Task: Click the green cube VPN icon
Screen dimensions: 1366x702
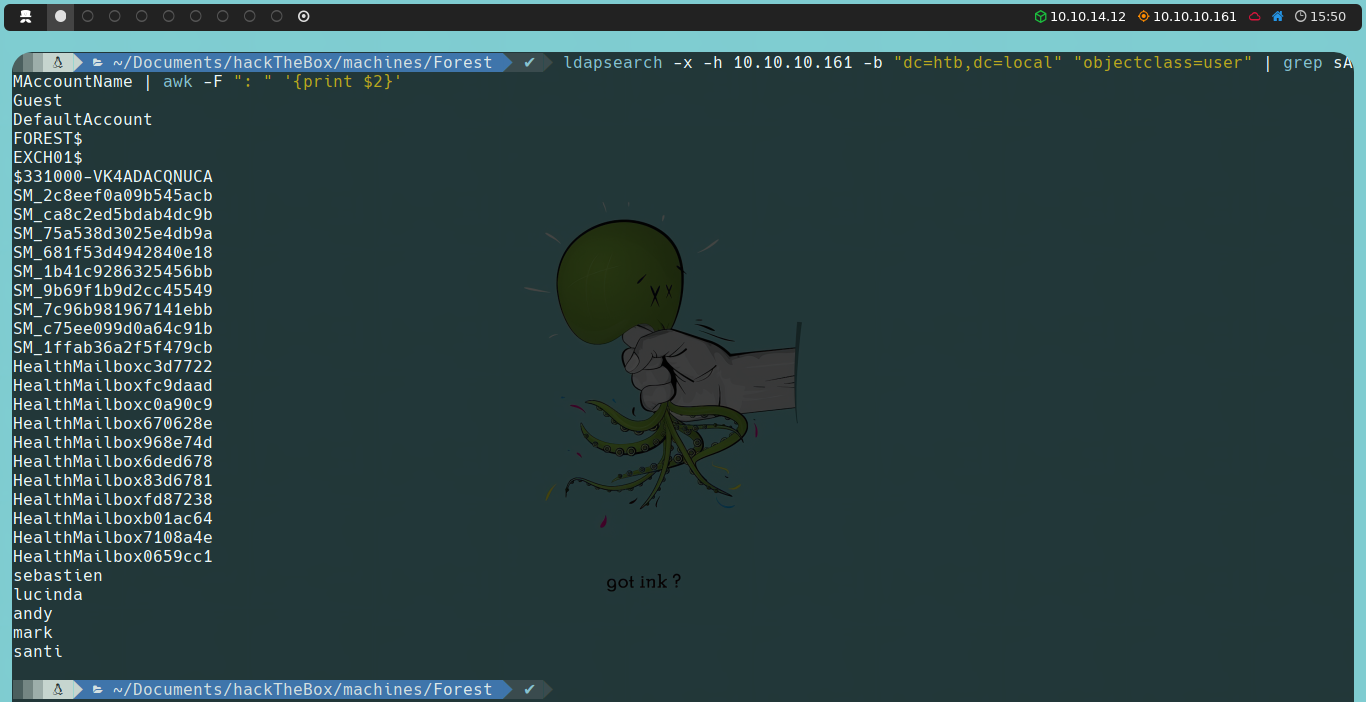Action: 1040,16
